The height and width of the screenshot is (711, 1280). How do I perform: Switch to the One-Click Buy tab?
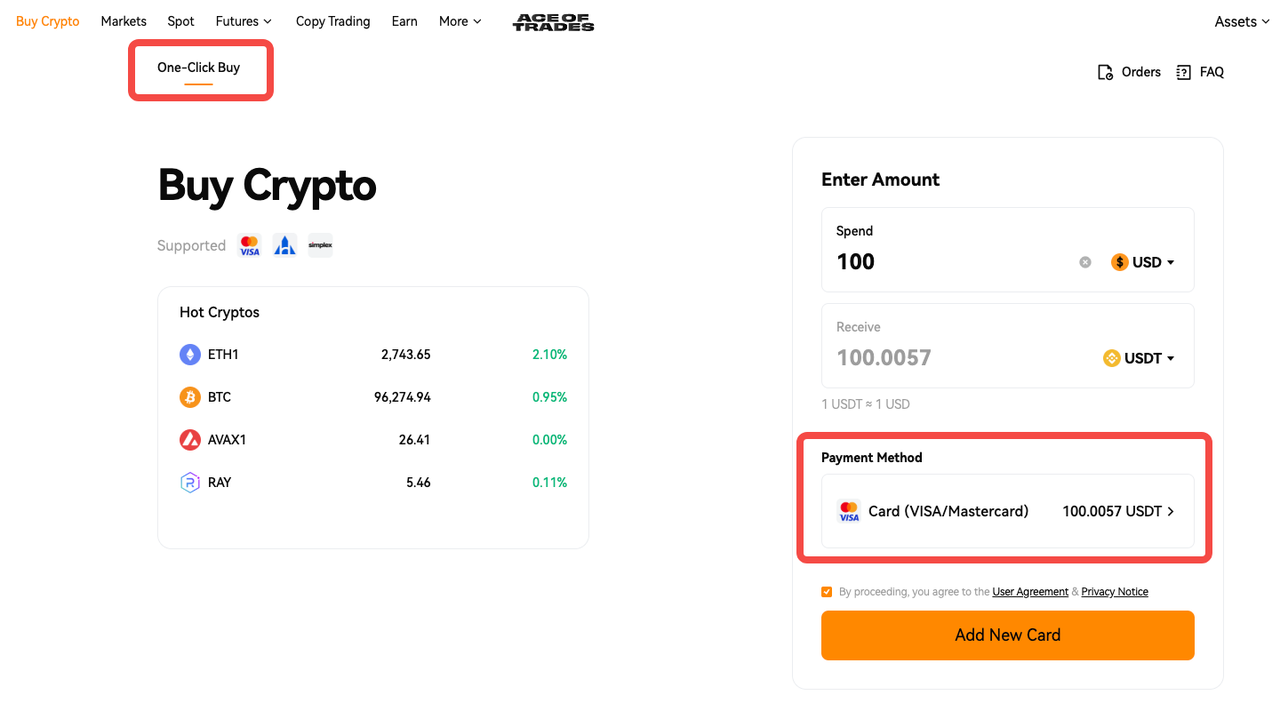click(199, 68)
